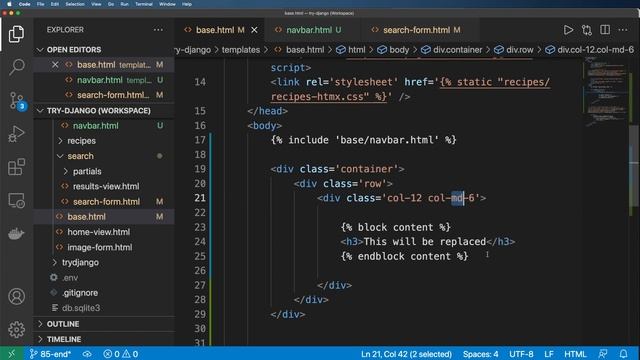The width and height of the screenshot is (640, 360).
Task: Change language mode HTML indicator
Action: point(575,354)
